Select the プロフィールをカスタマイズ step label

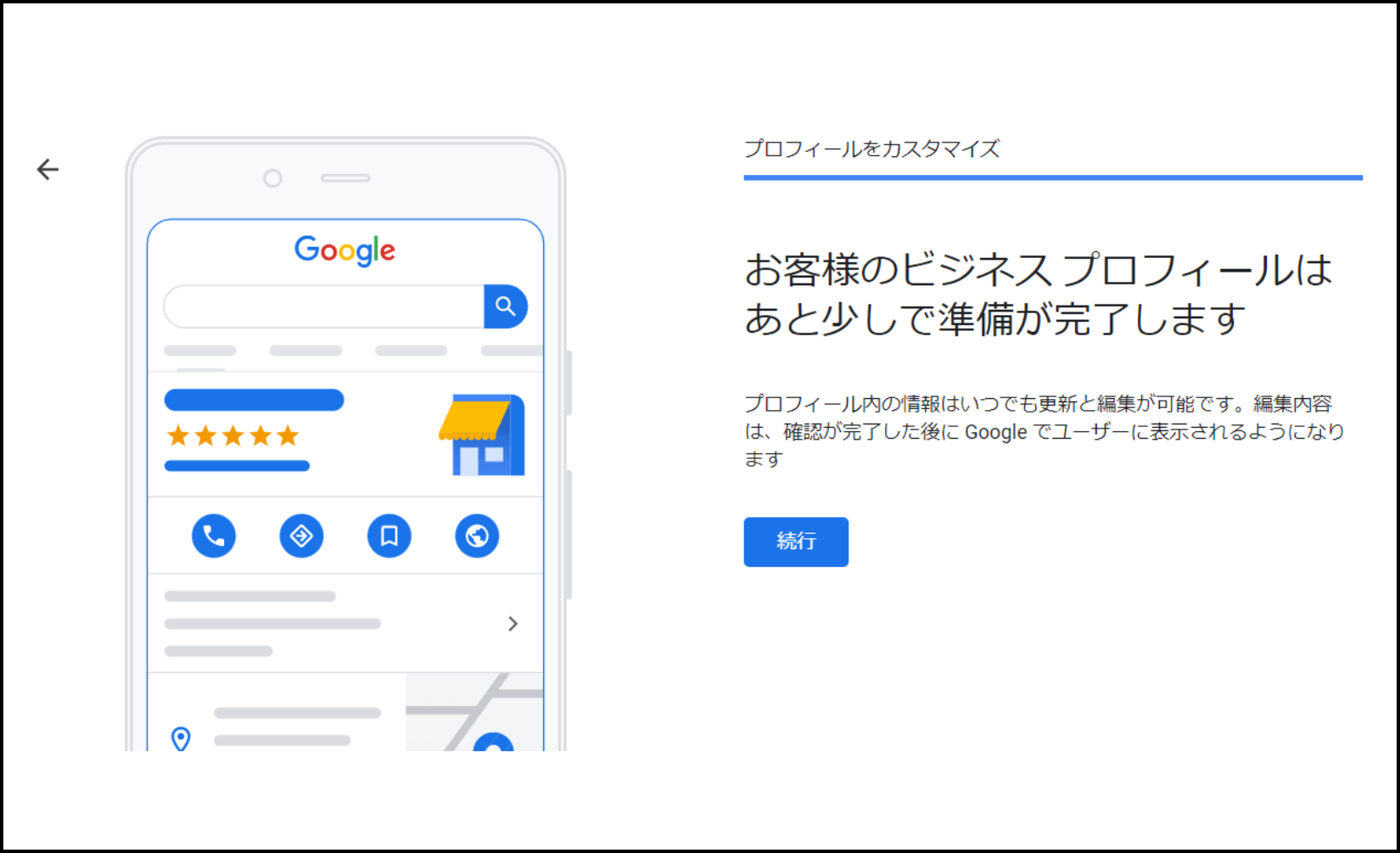pos(872,149)
